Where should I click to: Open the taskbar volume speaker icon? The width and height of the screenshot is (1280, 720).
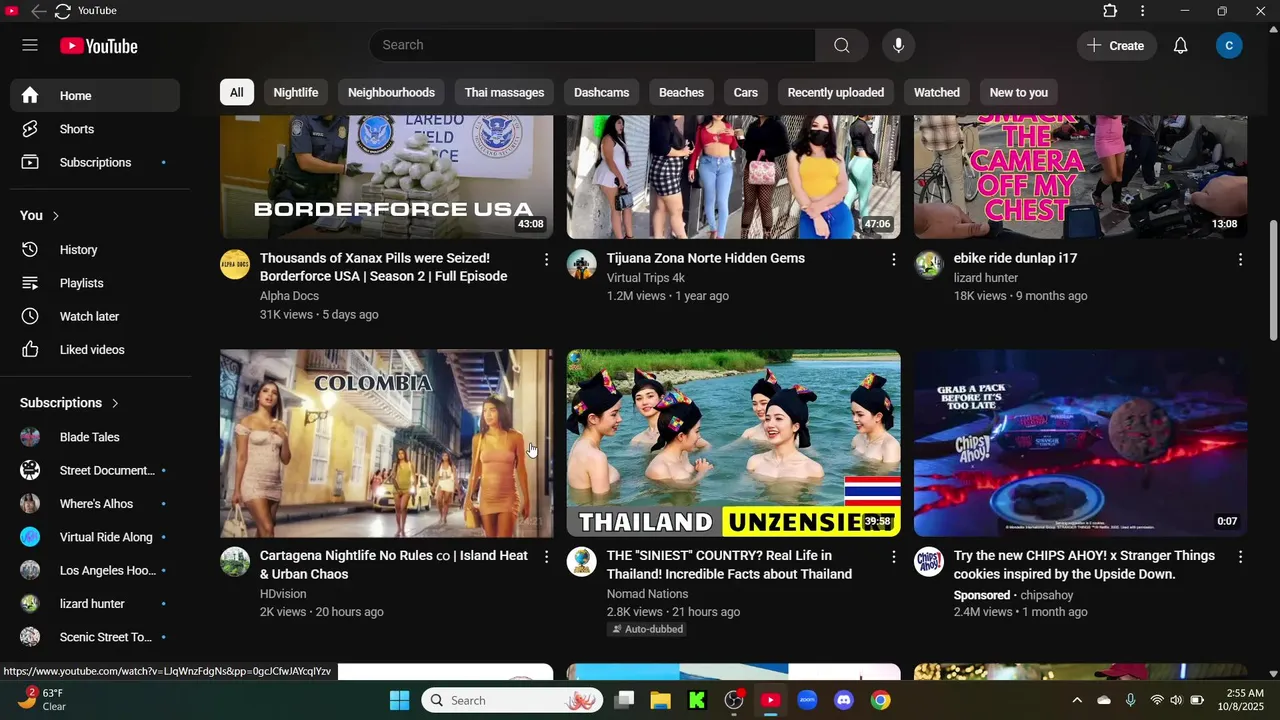[x=1176, y=700]
